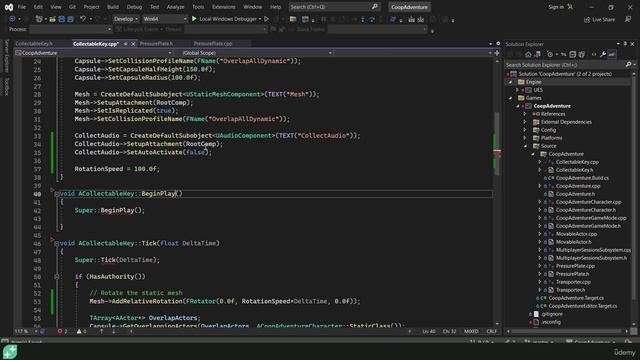640x360 pixels.
Task: Select CoopAdventureCharacter.cpp in Solution Explorer
Action: (588, 202)
